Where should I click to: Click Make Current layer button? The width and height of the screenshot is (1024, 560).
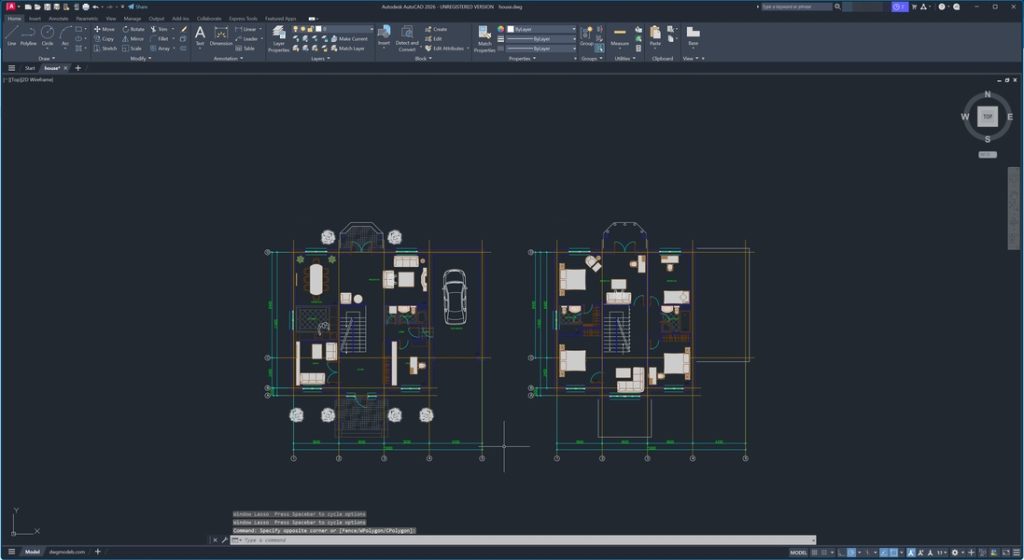coord(349,39)
